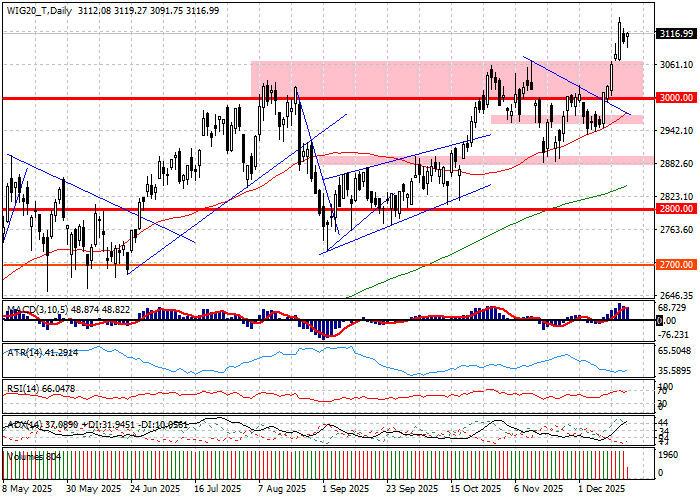Click the ATR(14) indicator label
700x500 pixels.
point(28,351)
